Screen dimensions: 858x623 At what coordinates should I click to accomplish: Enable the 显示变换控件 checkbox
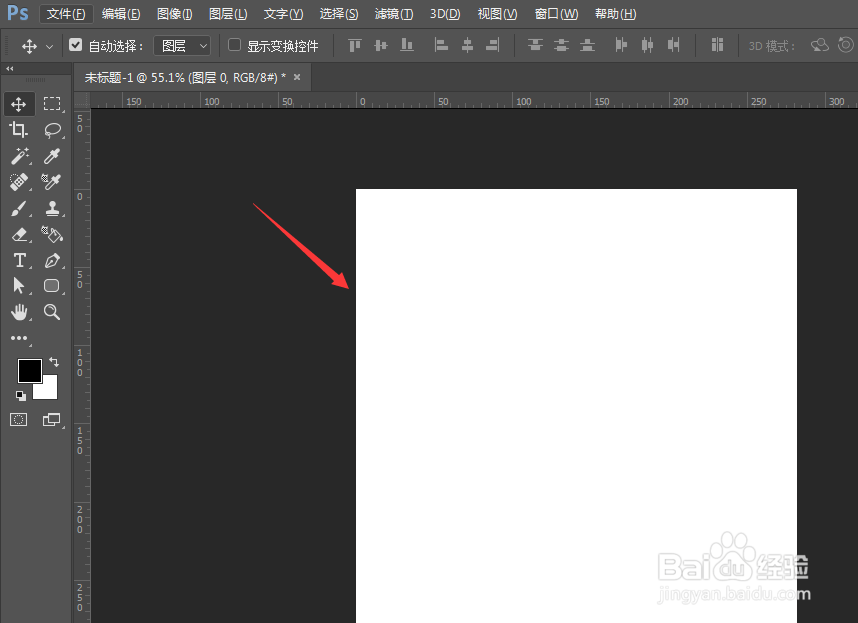point(234,45)
